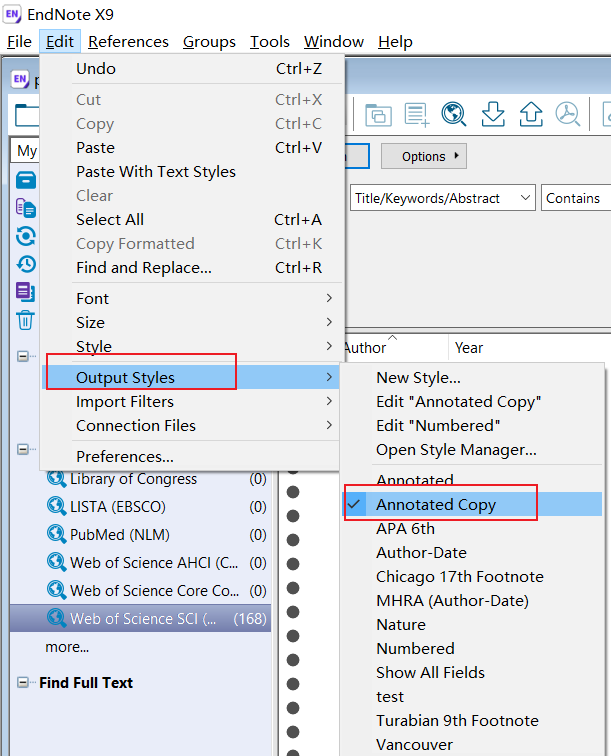
Task: Open the Options dropdown button
Action: tap(424, 156)
